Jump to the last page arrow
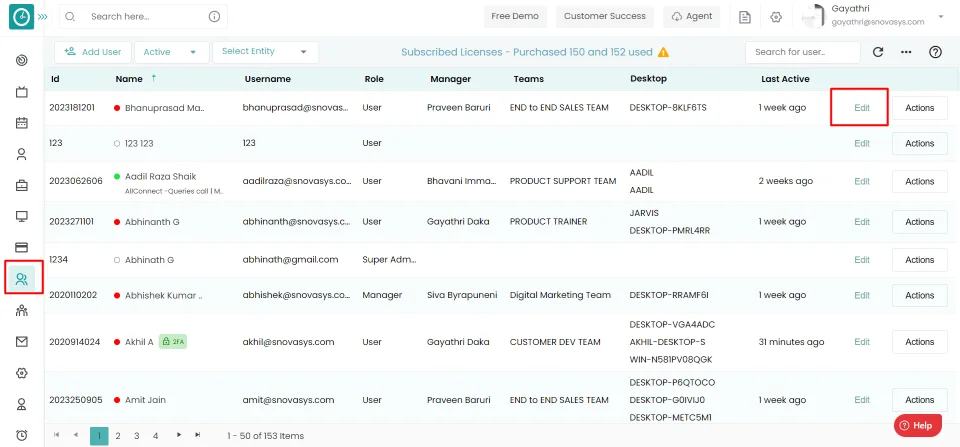The height and width of the screenshot is (447, 960). tap(197, 435)
